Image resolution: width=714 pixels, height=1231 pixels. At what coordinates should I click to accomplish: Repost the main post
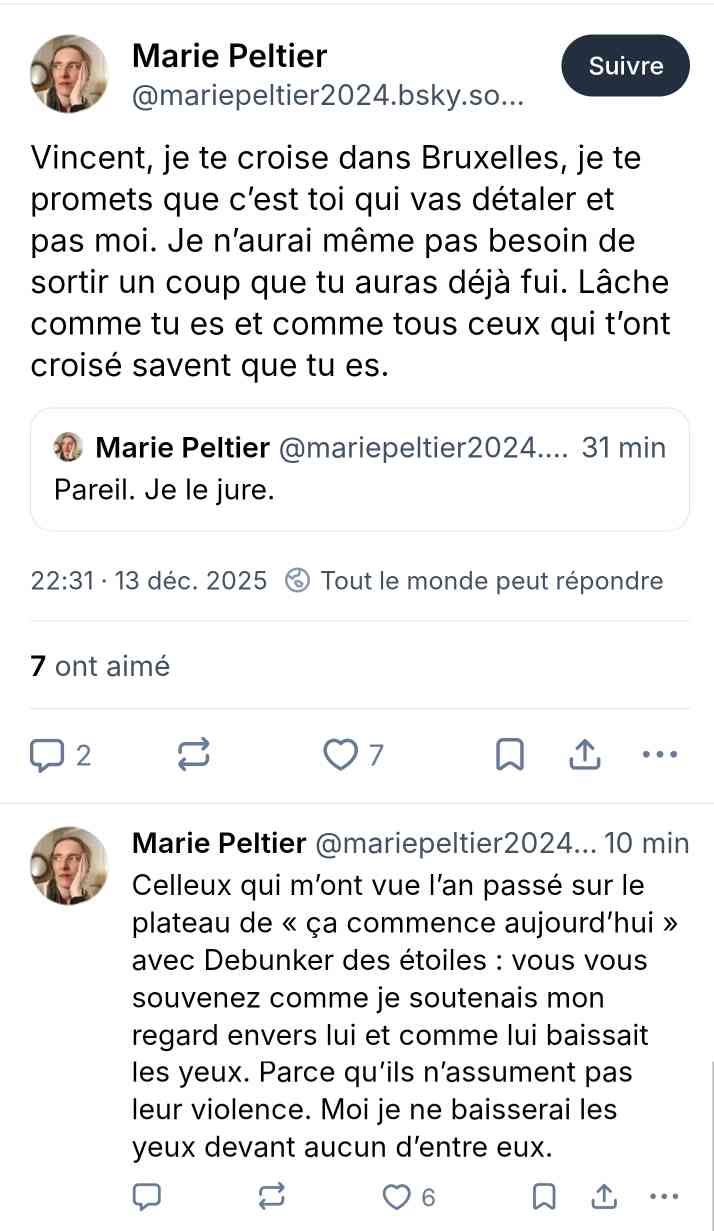pos(194,755)
